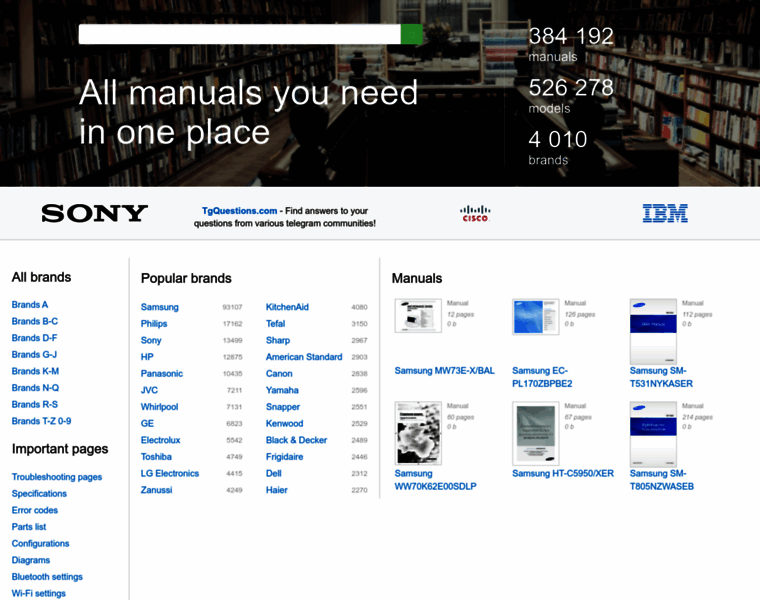
Task: Open Panasonic brand manuals
Action: pyautogui.click(x=161, y=373)
